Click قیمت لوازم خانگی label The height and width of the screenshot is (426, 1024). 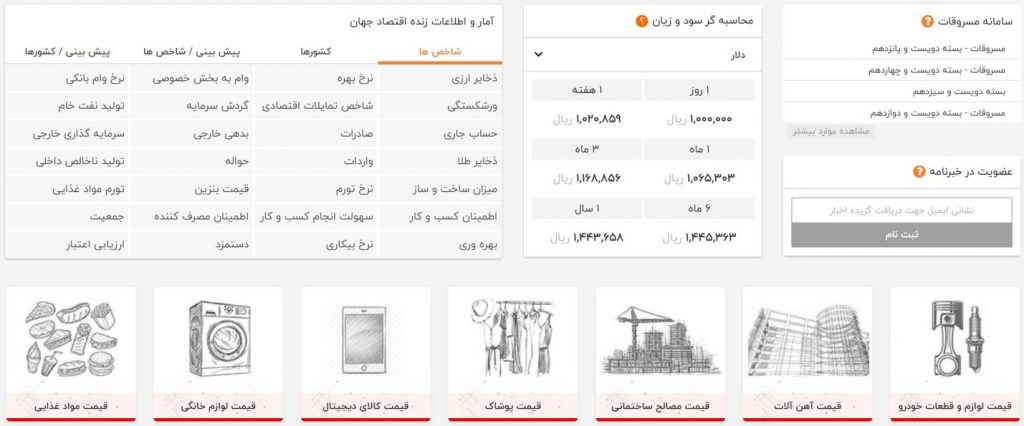coord(218,406)
